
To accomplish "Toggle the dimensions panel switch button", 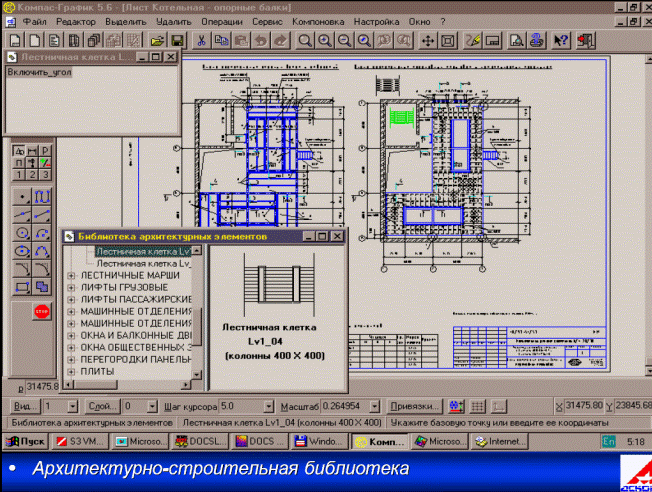I will pyautogui.click(x=32, y=151).
